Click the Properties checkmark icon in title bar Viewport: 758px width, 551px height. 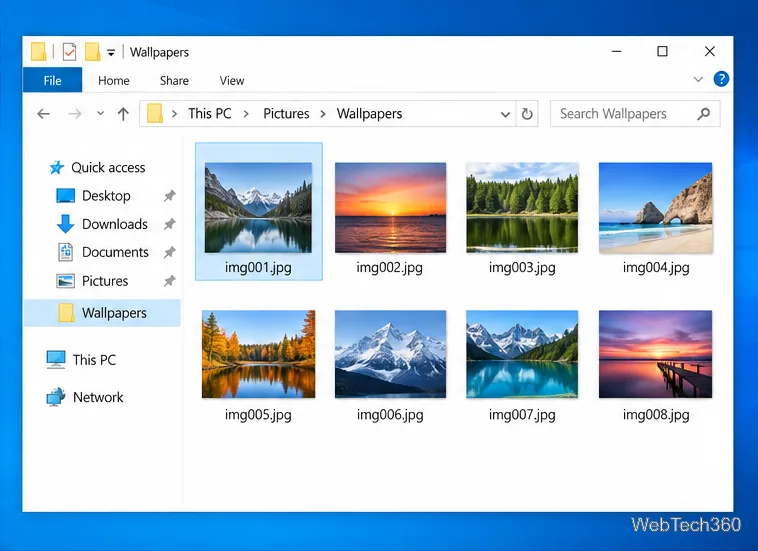pyautogui.click(x=69, y=52)
